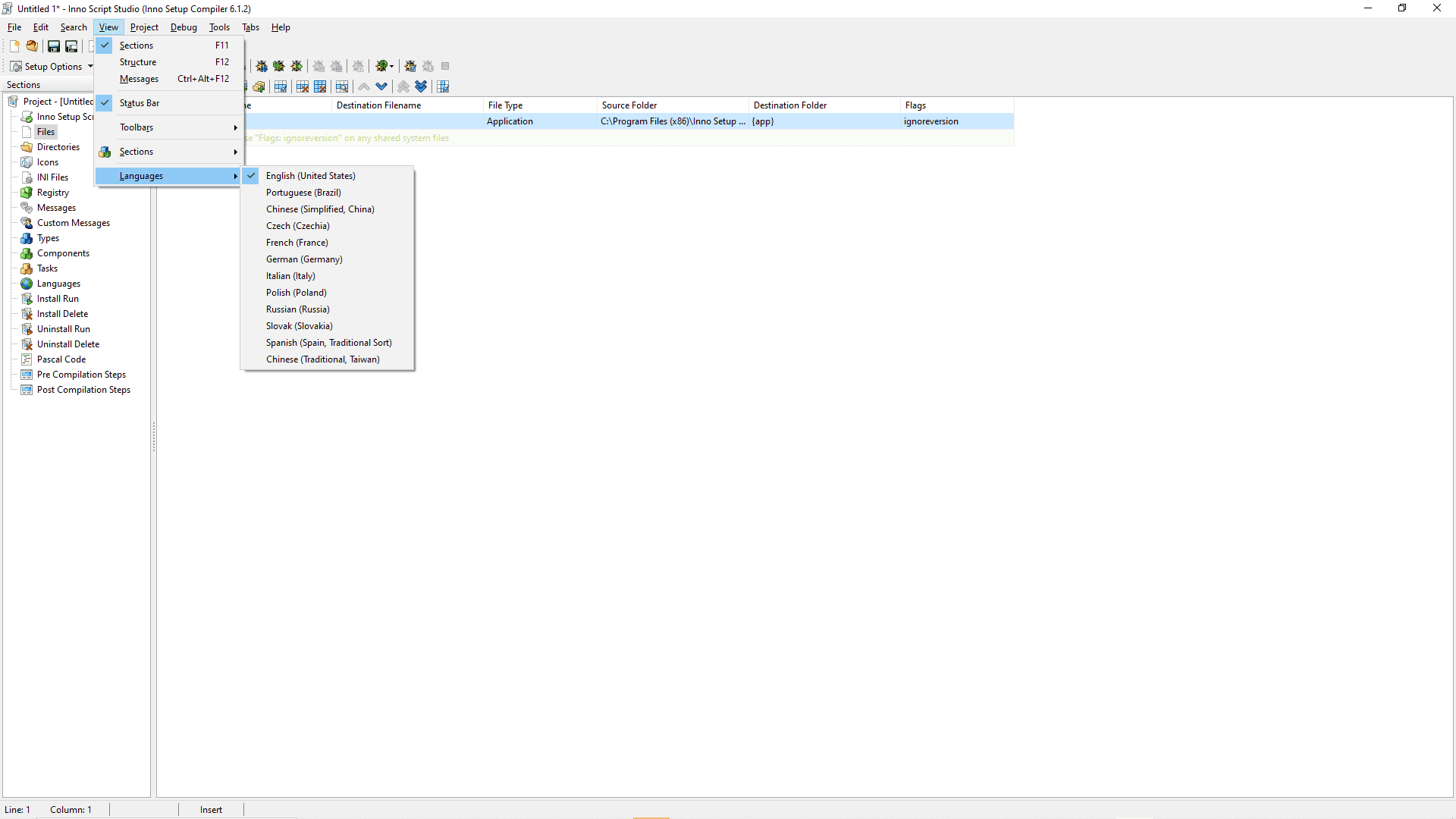Select the Pascal Code section
Screen dimensions: 1456x819
[x=61, y=359]
